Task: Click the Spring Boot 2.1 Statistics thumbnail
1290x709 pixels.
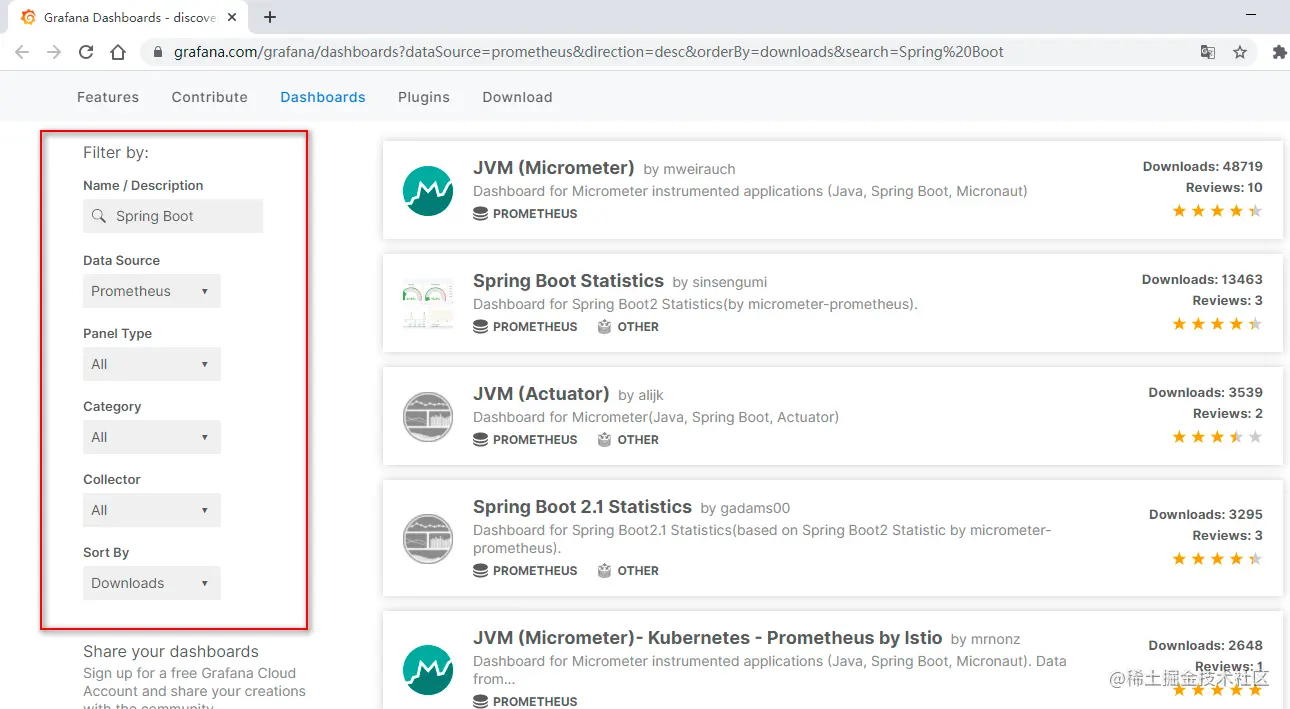Action: pyautogui.click(x=428, y=539)
